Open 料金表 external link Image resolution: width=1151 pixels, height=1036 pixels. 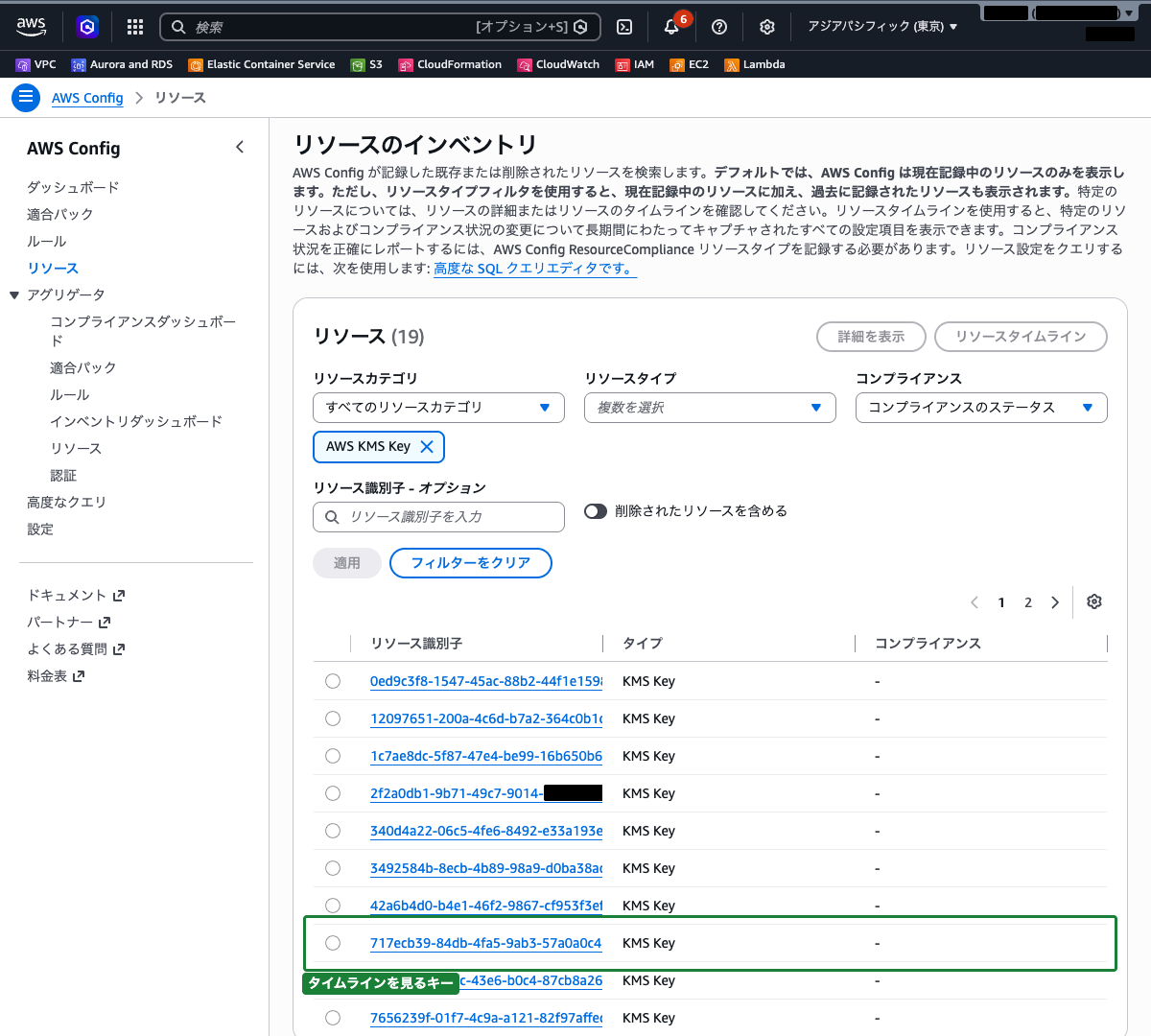coord(56,676)
